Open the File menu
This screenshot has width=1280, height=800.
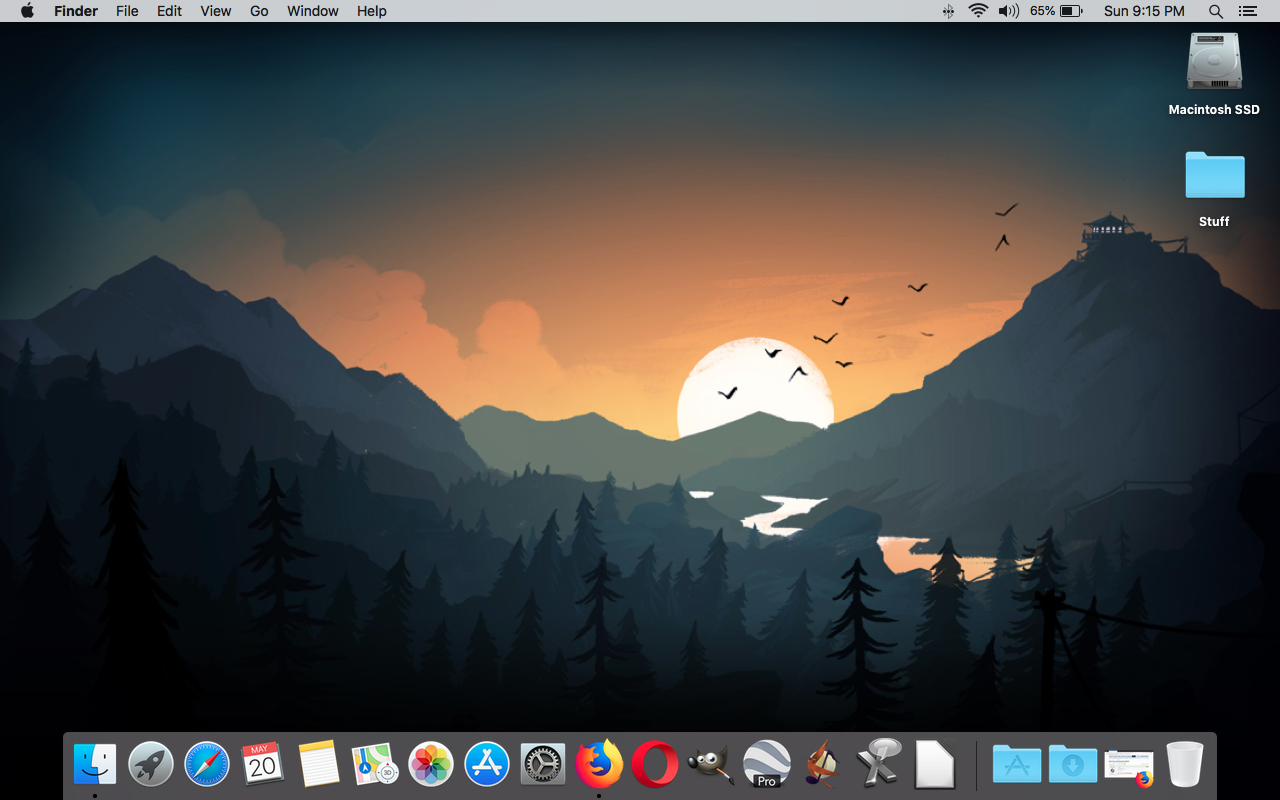tap(127, 11)
